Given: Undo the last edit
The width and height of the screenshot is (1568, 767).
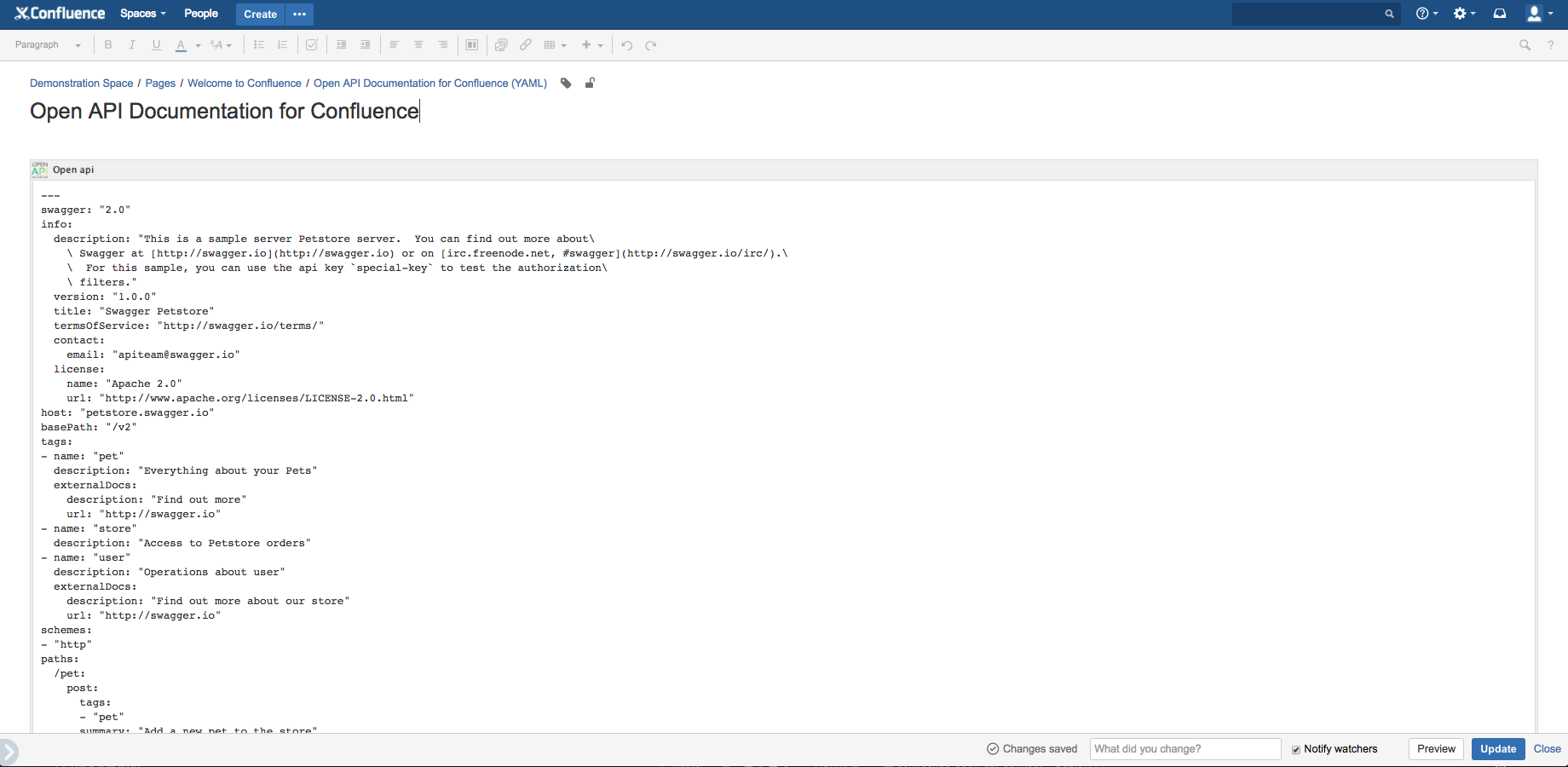Looking at the screenshot, I should pyautogui.click(x=626, y=45).
